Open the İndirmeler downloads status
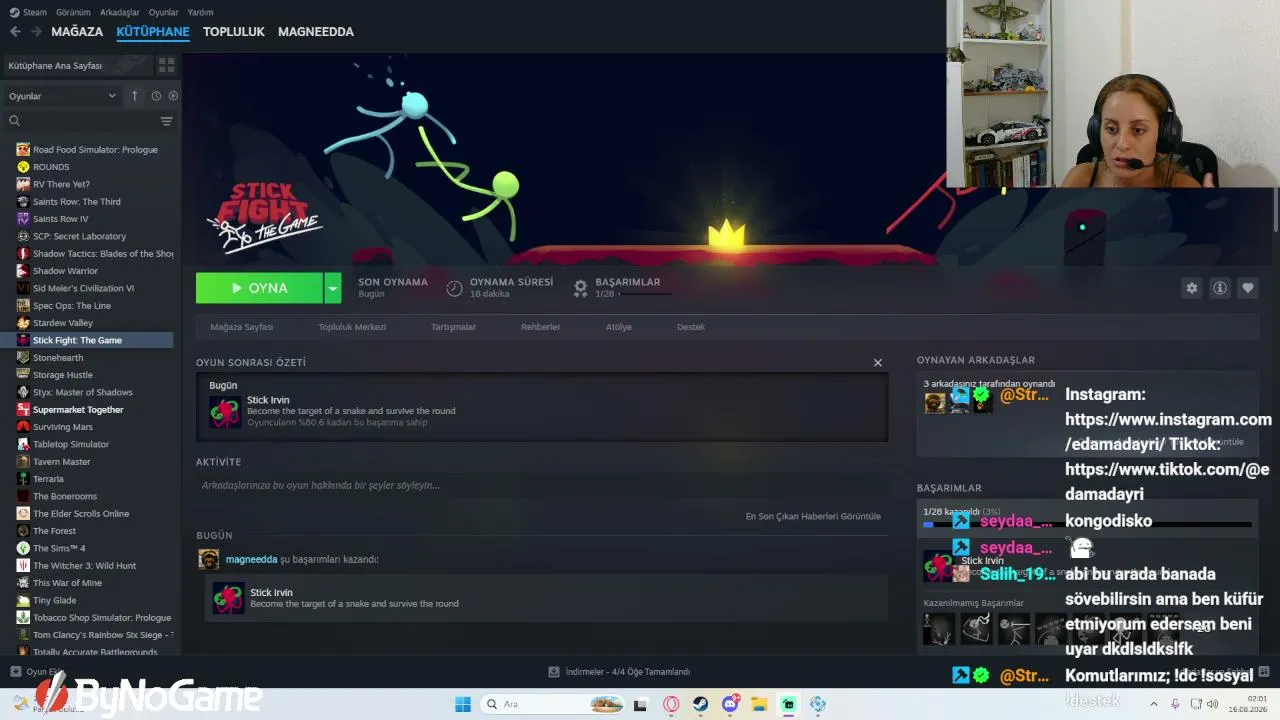This screenshot has height=720, width=1280. tap(620, 672)
